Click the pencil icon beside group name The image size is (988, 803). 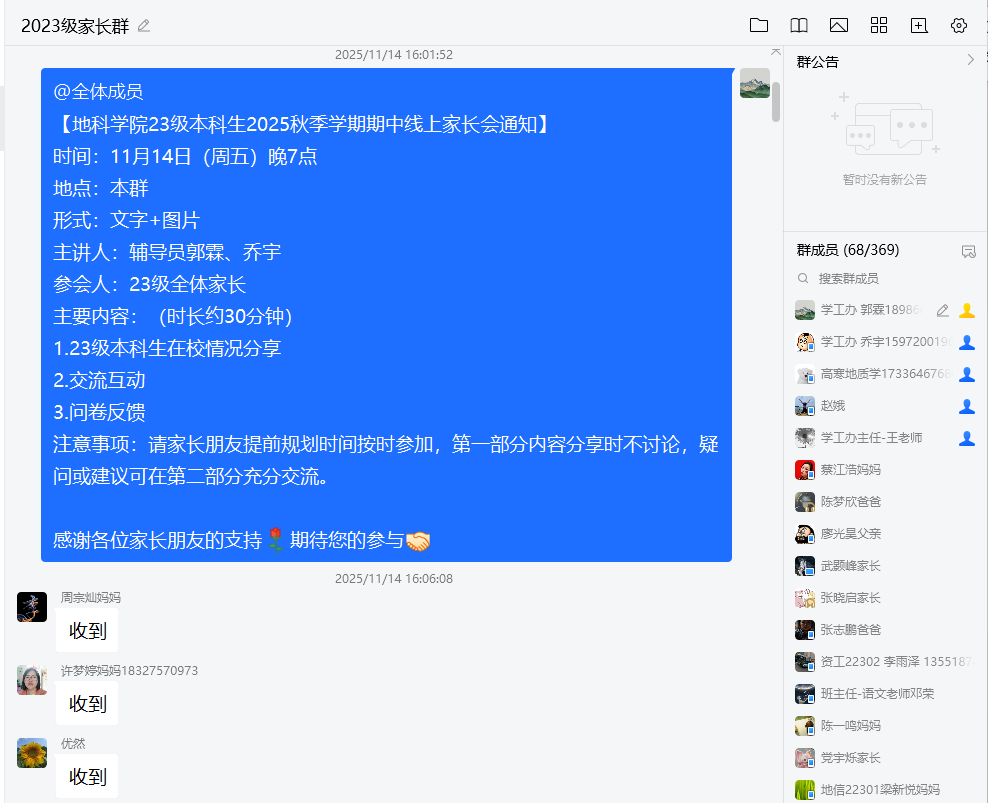144,26
